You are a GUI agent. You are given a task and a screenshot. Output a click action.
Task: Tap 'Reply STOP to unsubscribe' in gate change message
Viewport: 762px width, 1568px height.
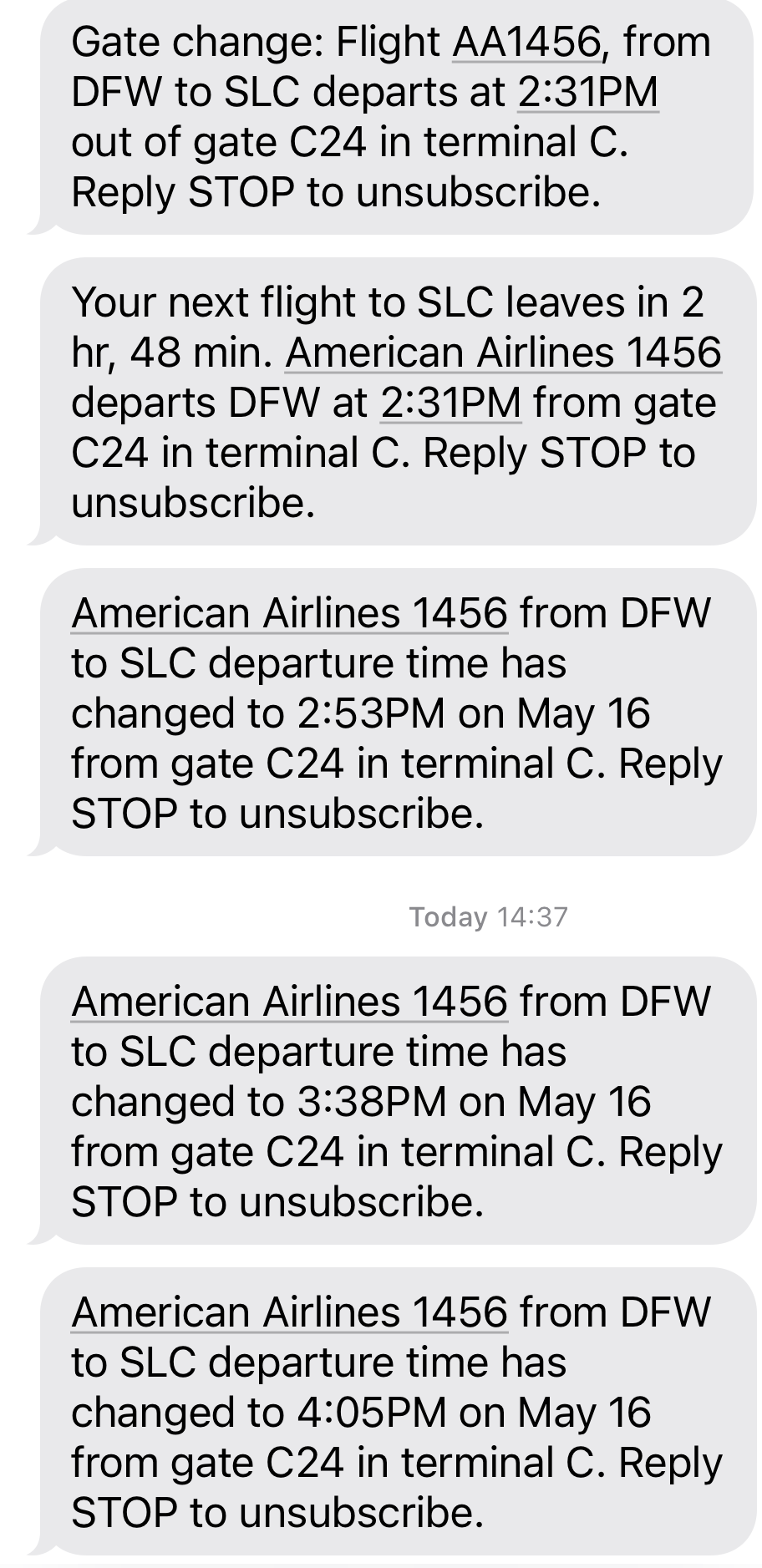coord(336,192)
